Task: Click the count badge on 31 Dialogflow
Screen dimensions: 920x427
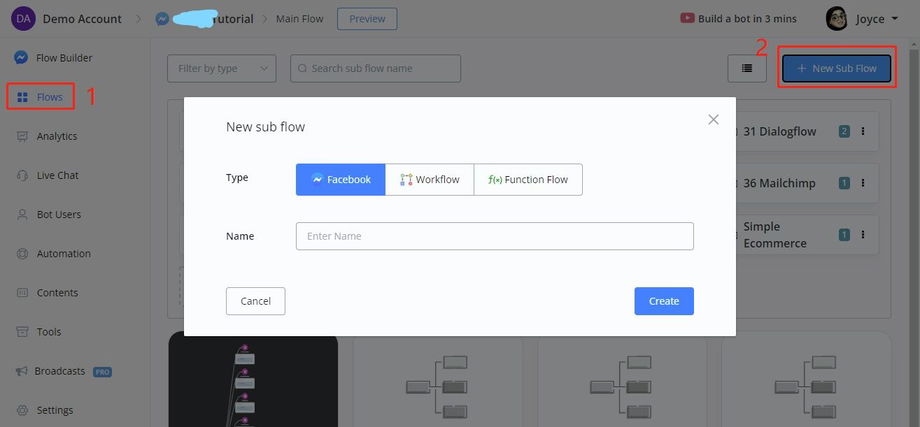Action: [x=844, y=131]
